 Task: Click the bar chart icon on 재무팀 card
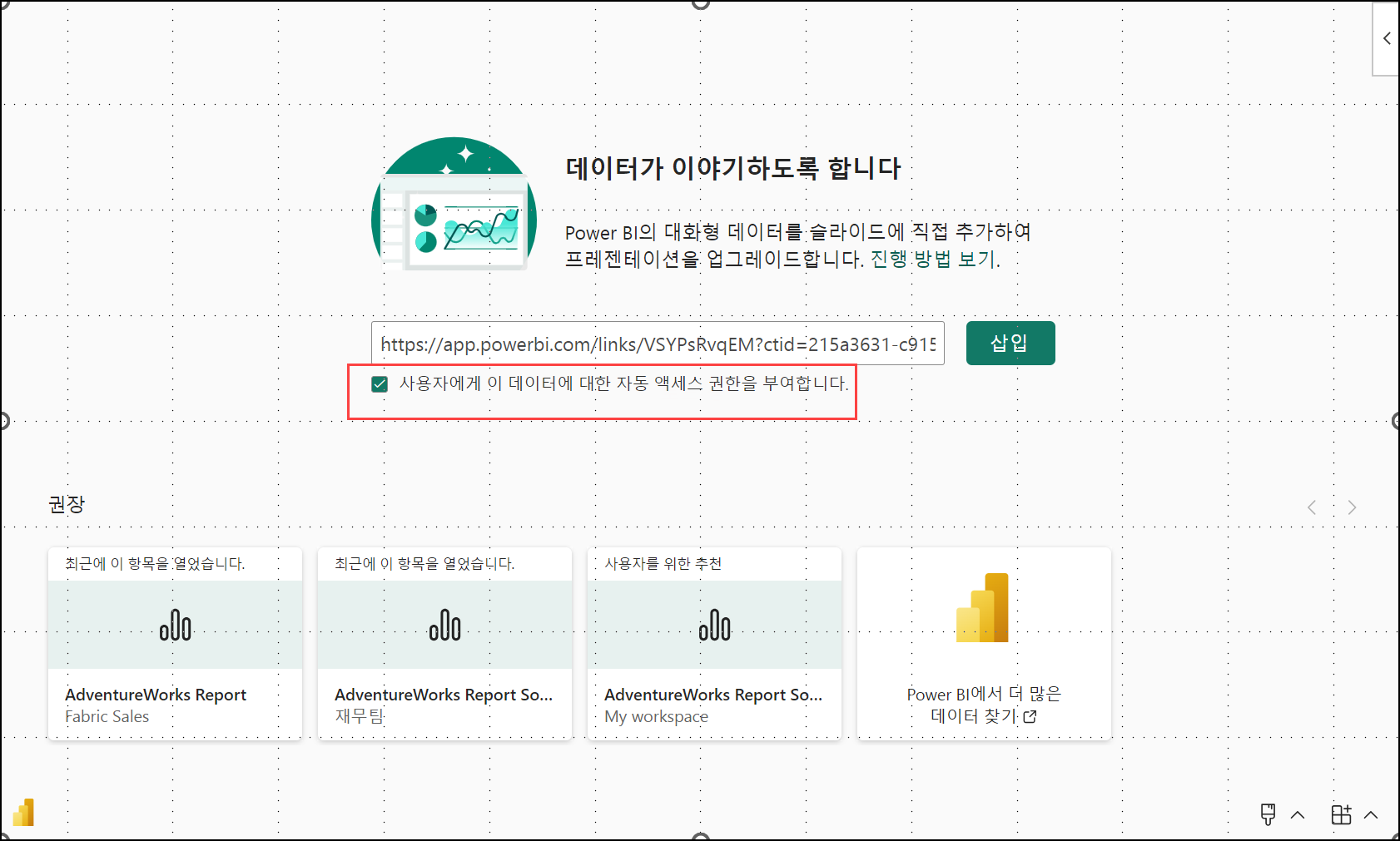click(445, 625)
